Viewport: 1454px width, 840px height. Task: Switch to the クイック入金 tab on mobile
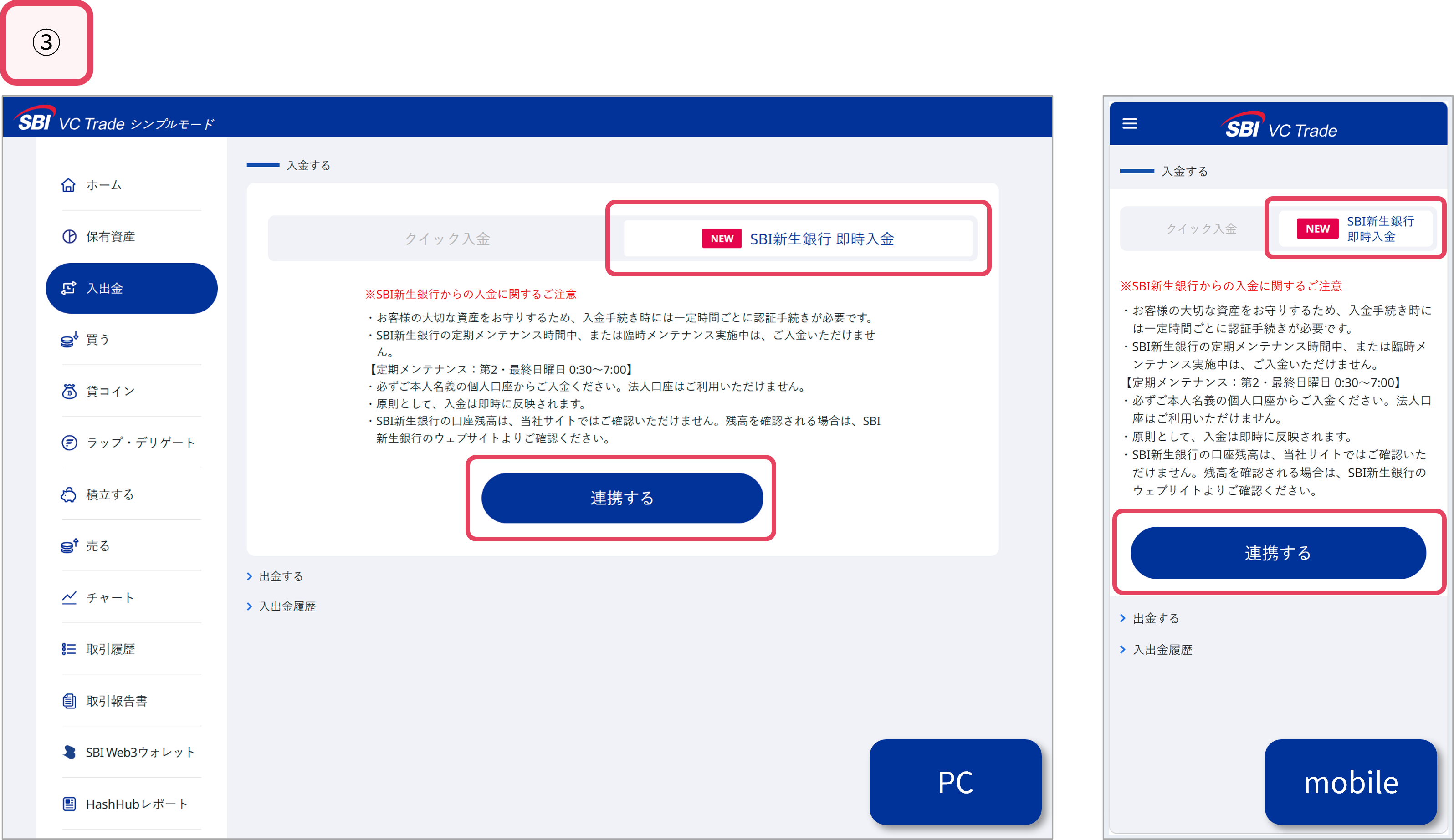tap(1201, 229)
